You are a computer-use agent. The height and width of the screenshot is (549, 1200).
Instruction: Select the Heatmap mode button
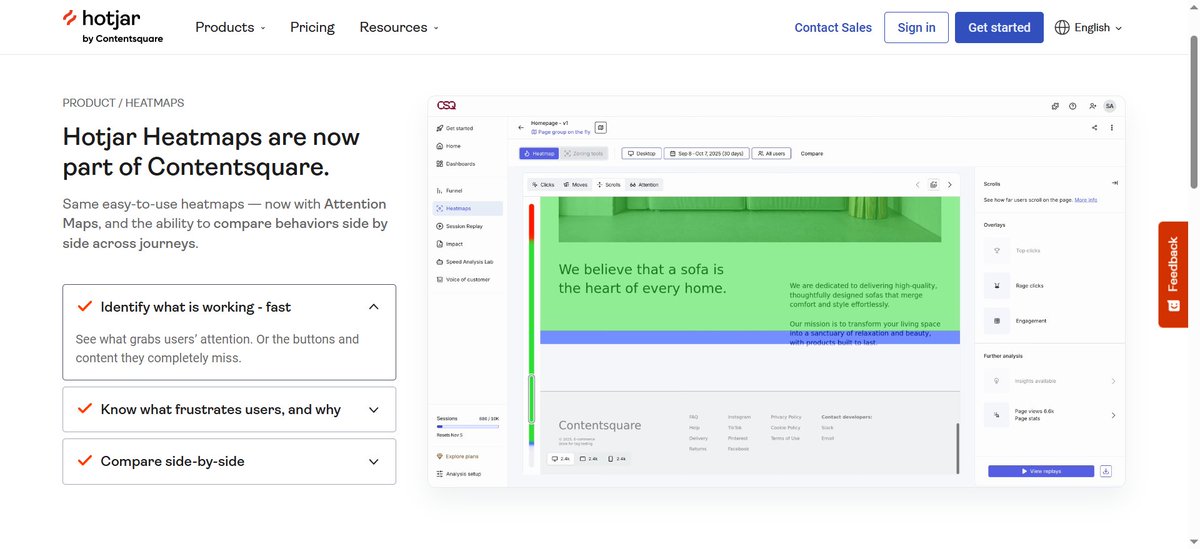(539, 153)
